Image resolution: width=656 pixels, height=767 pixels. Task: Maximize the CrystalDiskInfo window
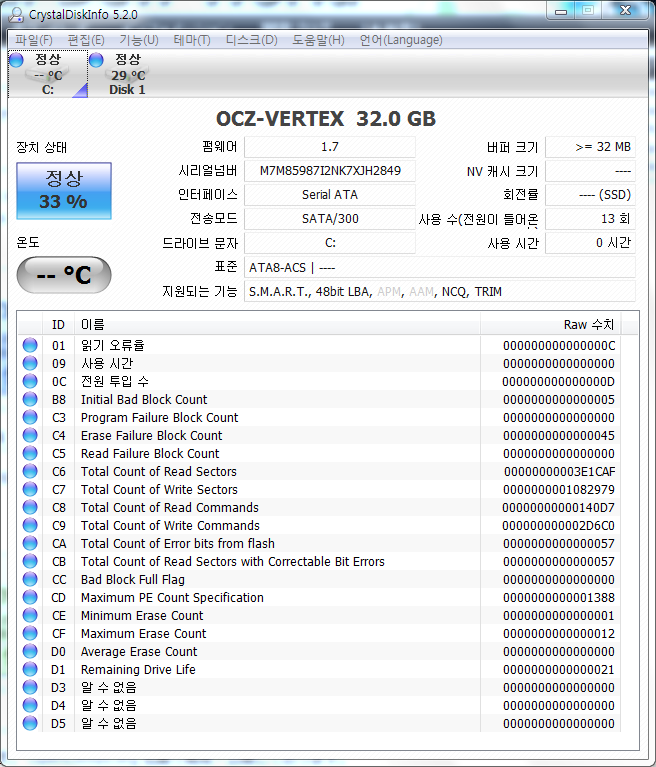(x=588, y=10)
